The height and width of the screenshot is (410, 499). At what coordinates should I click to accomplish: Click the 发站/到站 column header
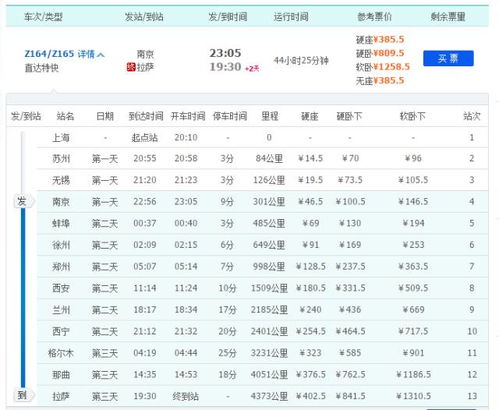[x=144, y=17]
